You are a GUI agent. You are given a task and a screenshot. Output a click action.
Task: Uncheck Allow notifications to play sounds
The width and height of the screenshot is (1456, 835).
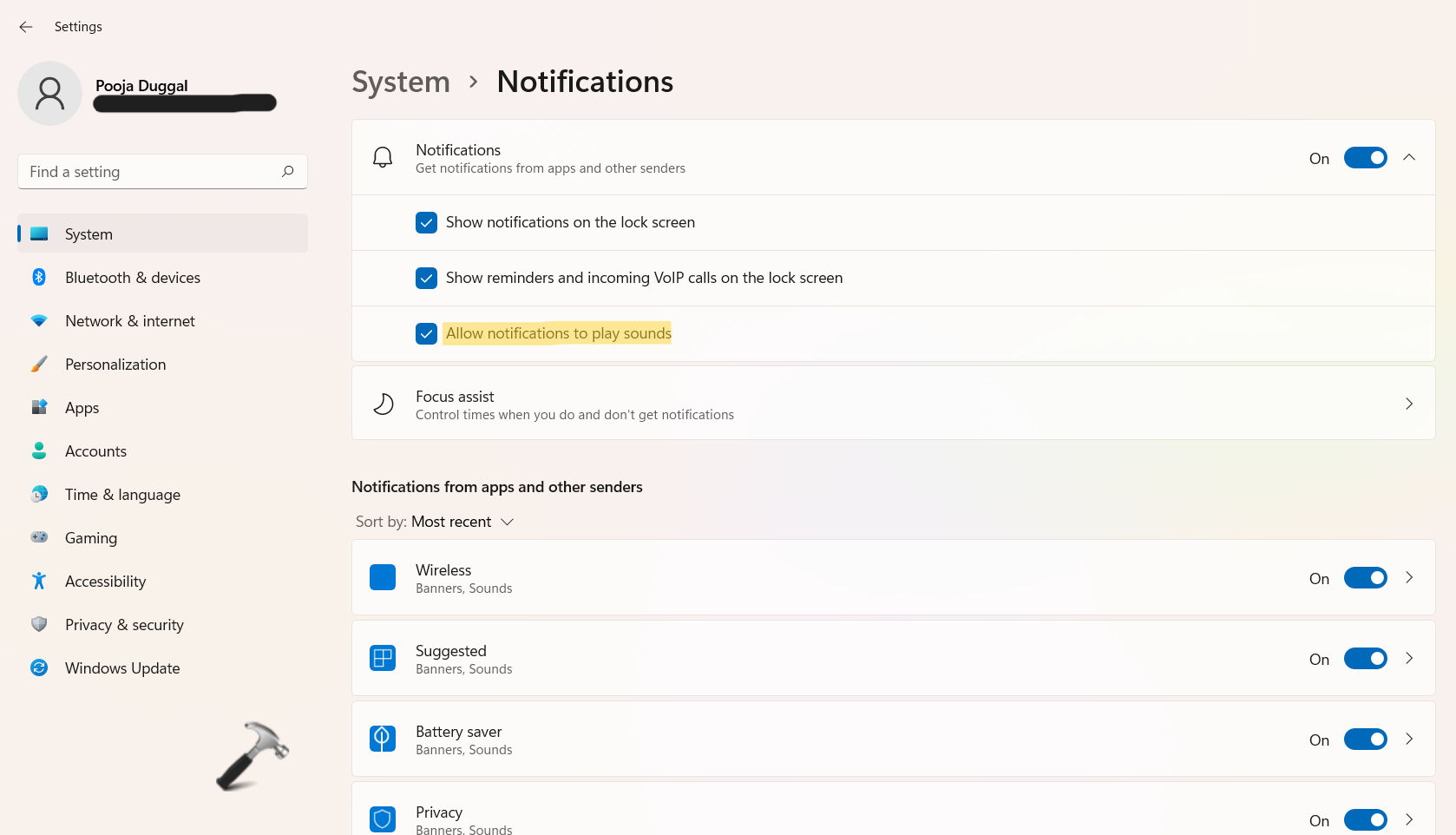(x=426, y=334)
